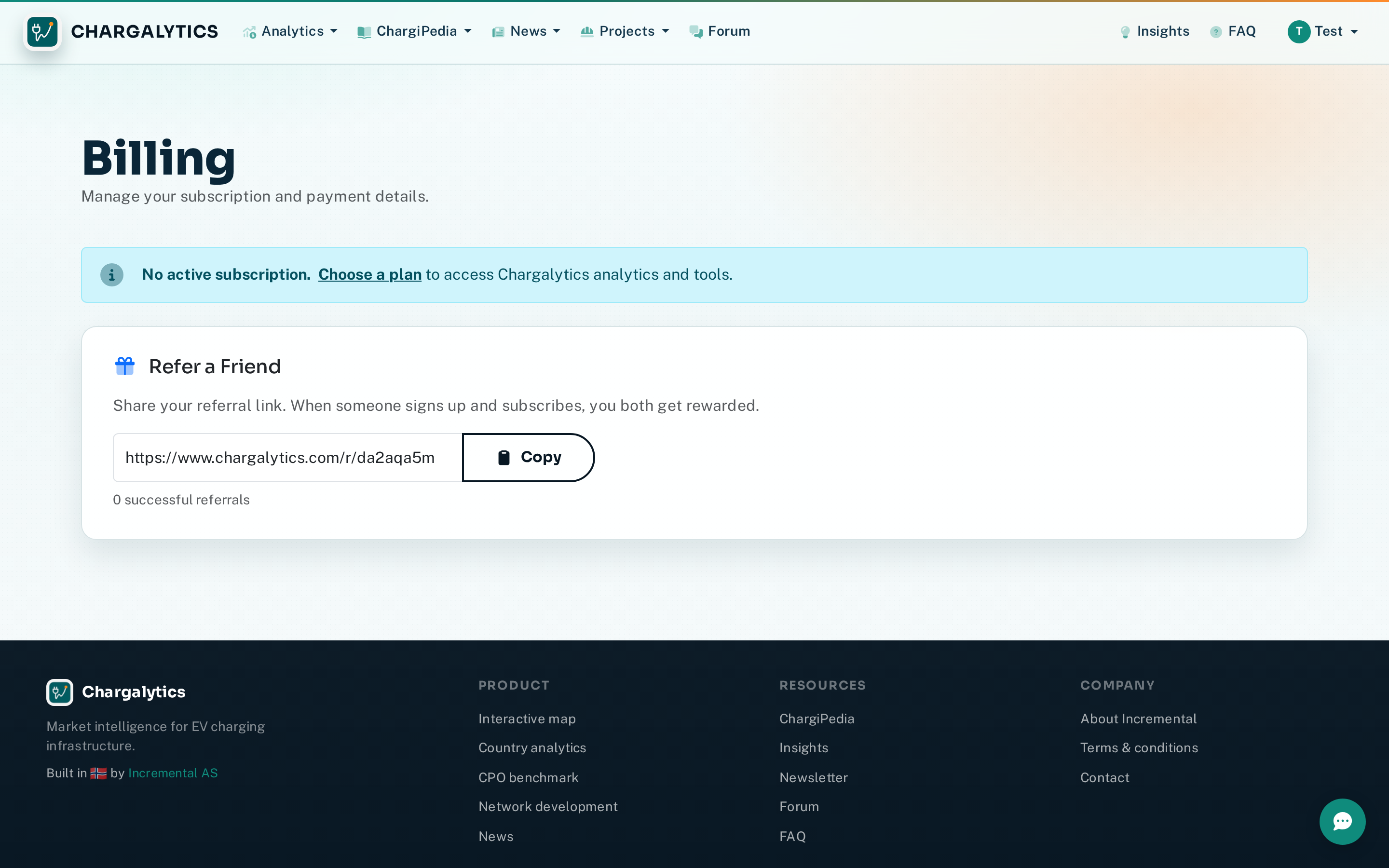Click the COMPANY footer column heading

(x=1117, y=685)
